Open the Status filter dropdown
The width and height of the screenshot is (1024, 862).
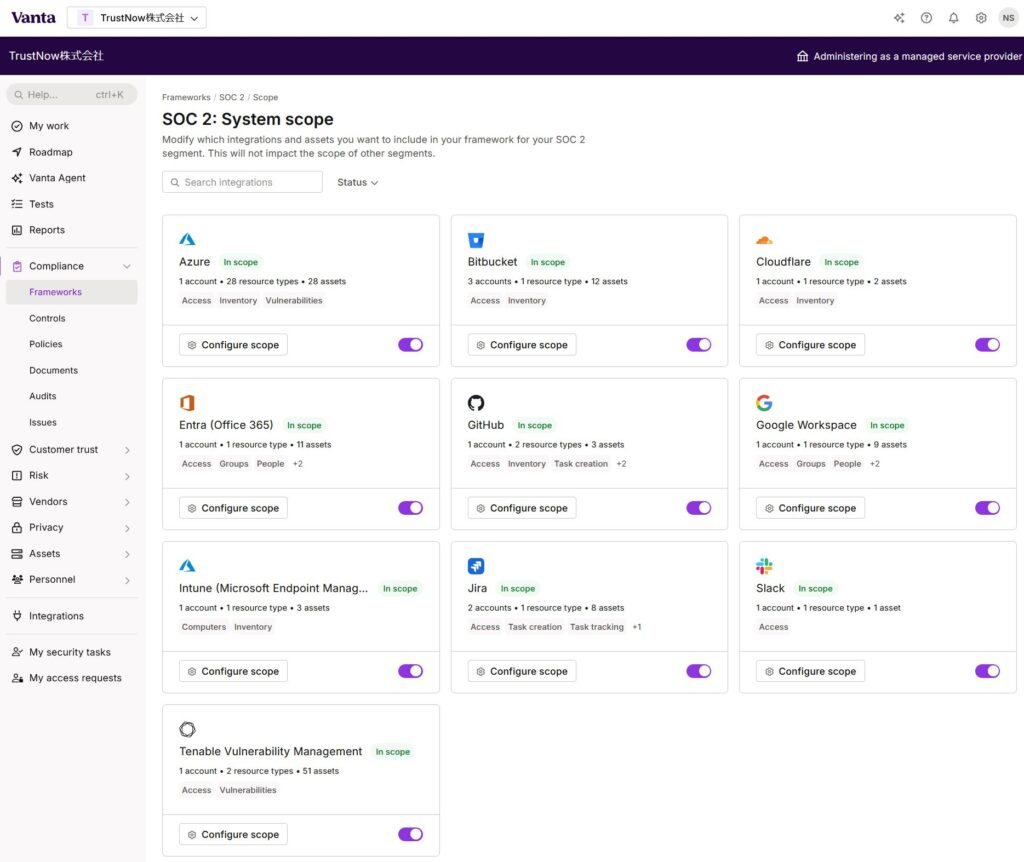[x=357, y=183]
